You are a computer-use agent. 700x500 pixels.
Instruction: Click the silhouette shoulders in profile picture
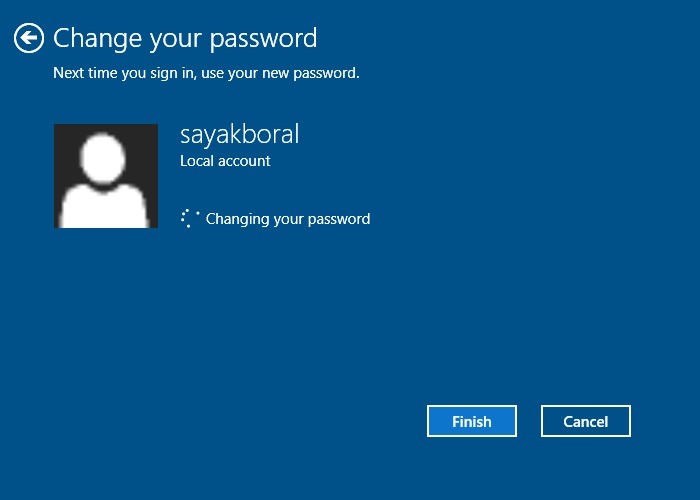tap(104, 207)
